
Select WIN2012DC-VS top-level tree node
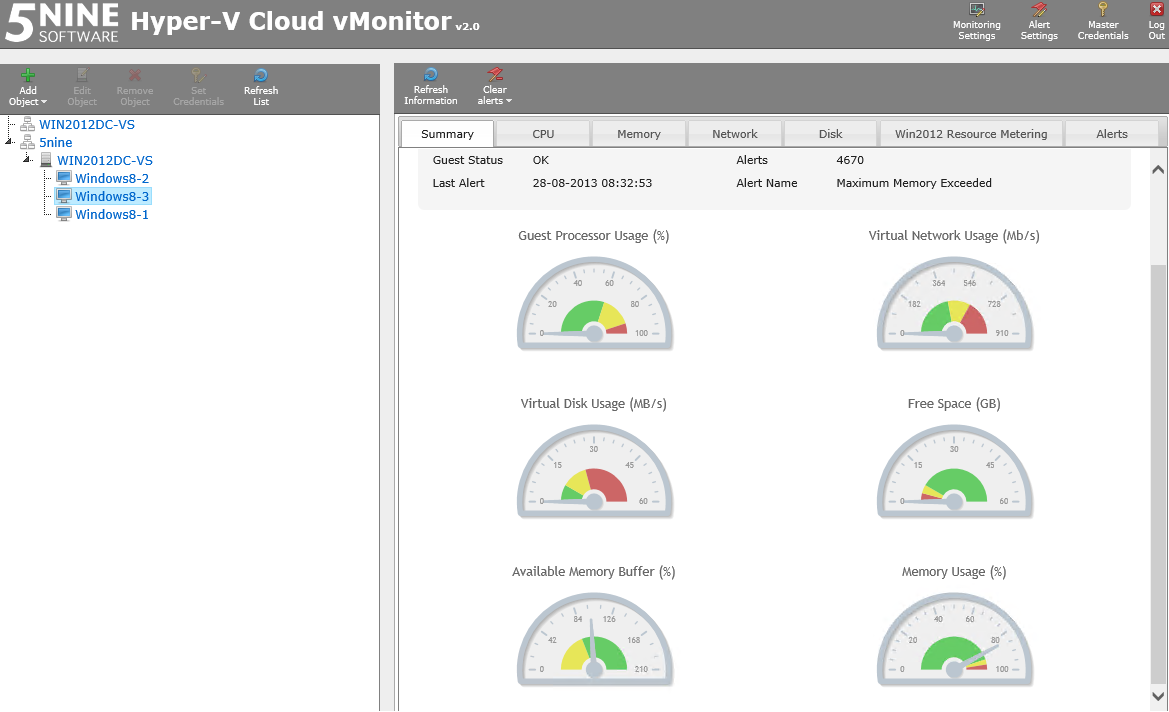click(x=86, y=125)
